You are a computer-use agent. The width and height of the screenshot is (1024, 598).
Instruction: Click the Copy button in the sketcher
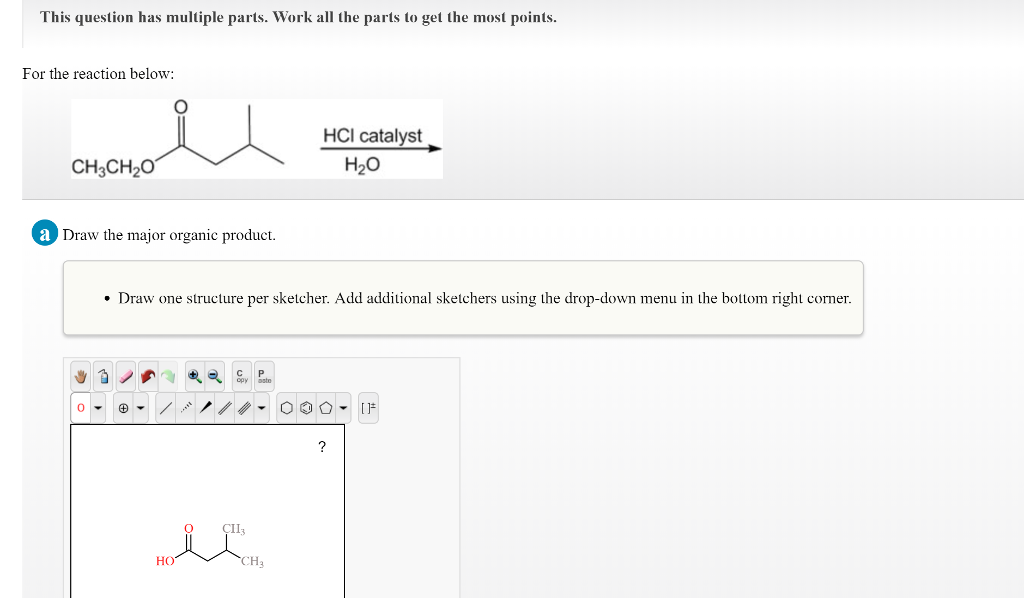pyautogui.click(x=240, y=377)
